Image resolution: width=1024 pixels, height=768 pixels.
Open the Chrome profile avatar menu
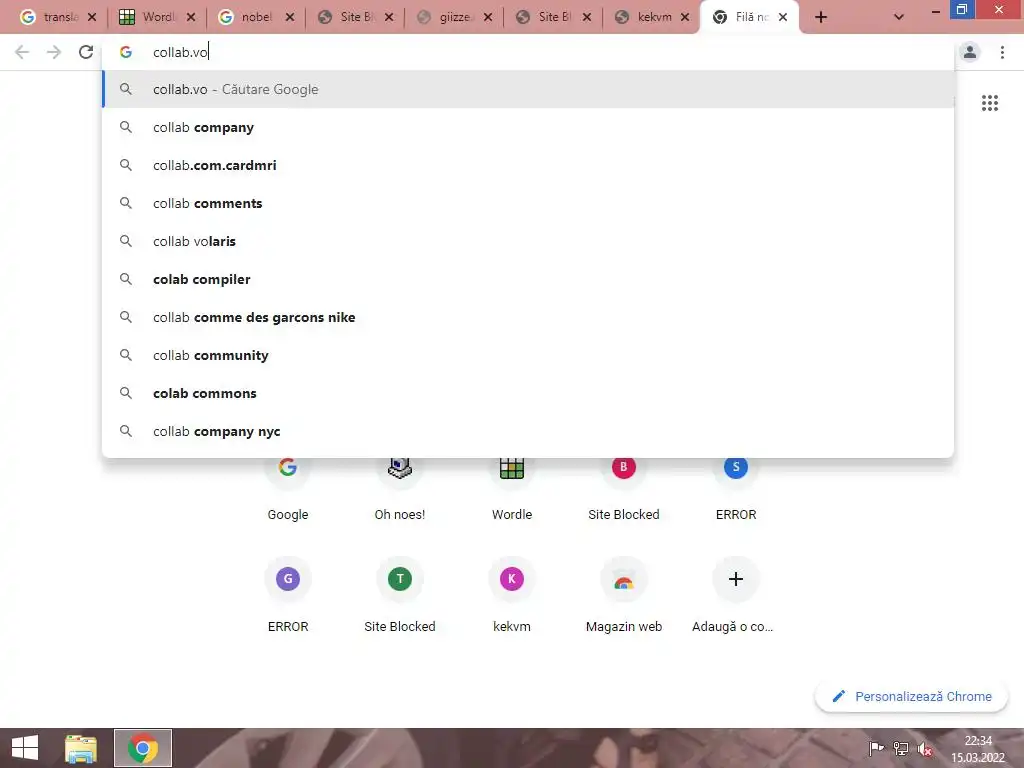coord(970,52)
